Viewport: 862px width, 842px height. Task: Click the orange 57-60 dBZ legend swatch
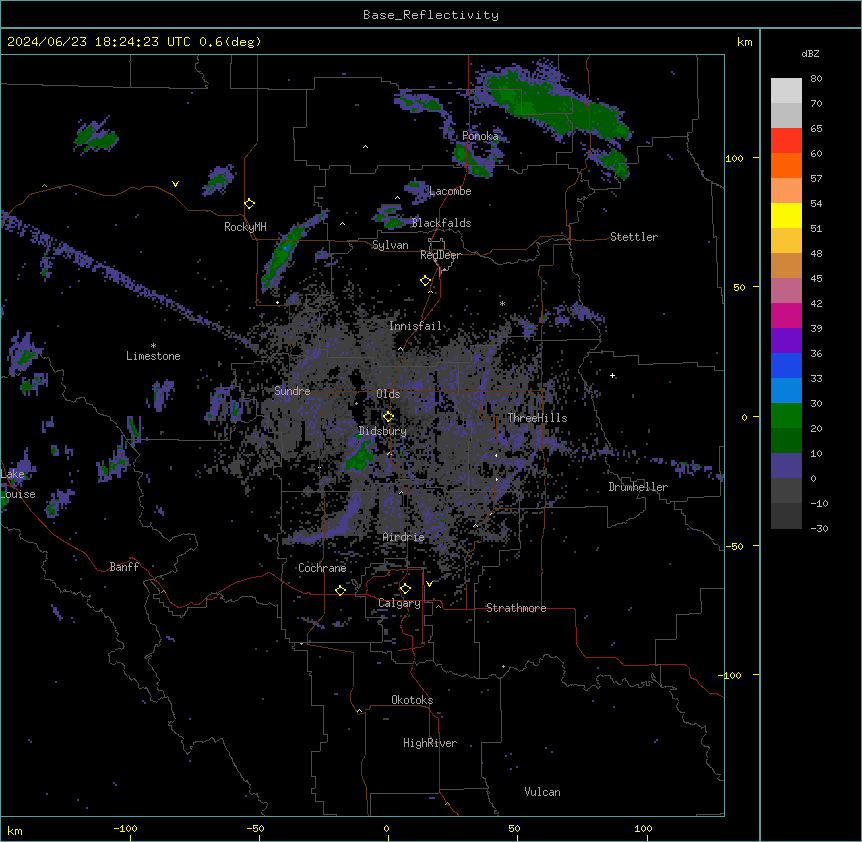[786, 165]
